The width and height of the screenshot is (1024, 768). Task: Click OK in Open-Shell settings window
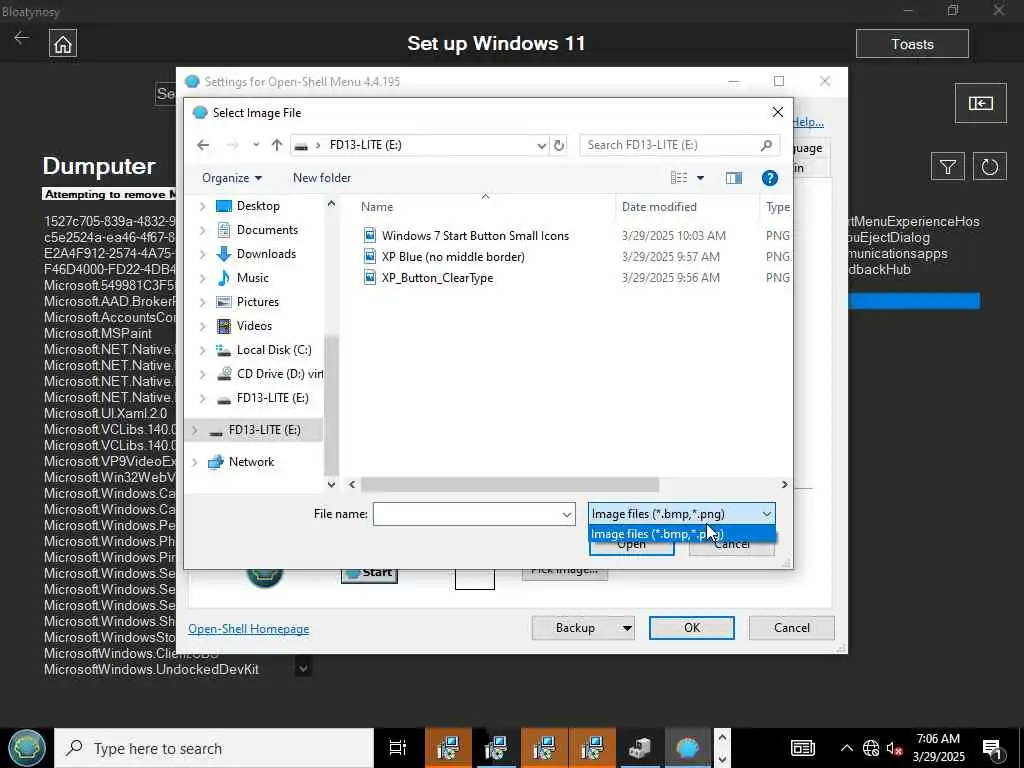pyautogui.click(x=692, y=628)
